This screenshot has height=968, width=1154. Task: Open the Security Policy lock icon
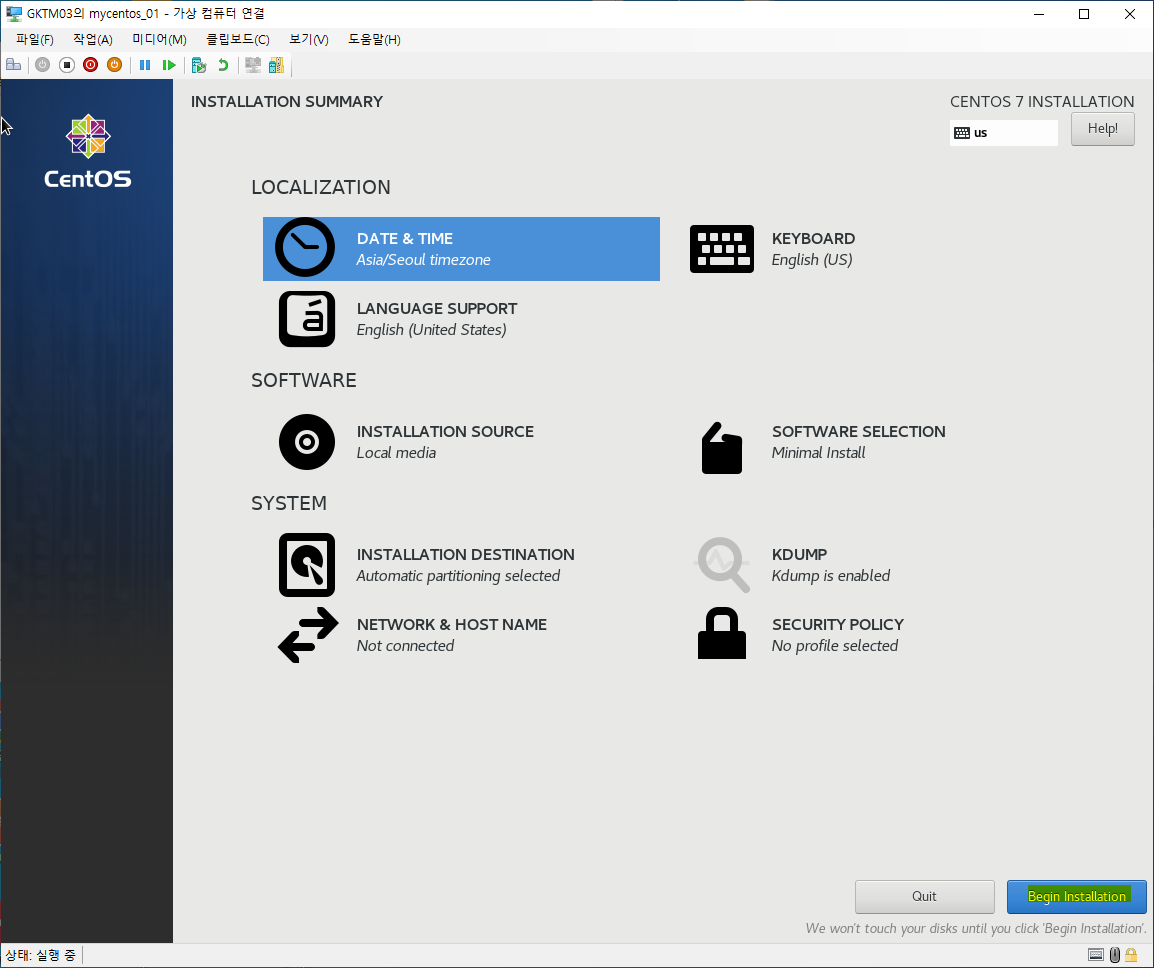pyautogui.click(x=721, y=633)
